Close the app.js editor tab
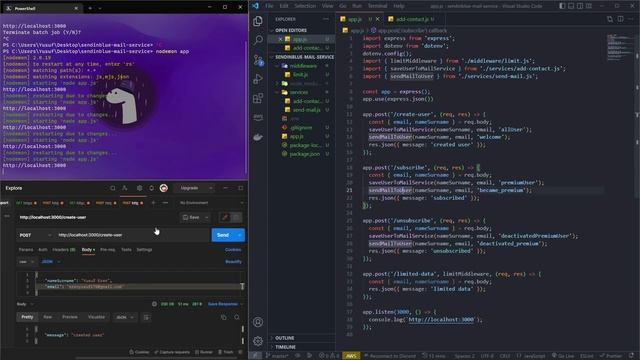Viewport: 640px width, 360px height. 378,19
